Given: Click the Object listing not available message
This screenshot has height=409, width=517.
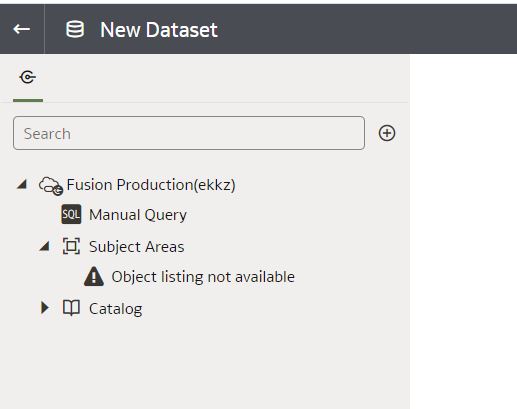Looking at the screenshot, I should 203,277.
